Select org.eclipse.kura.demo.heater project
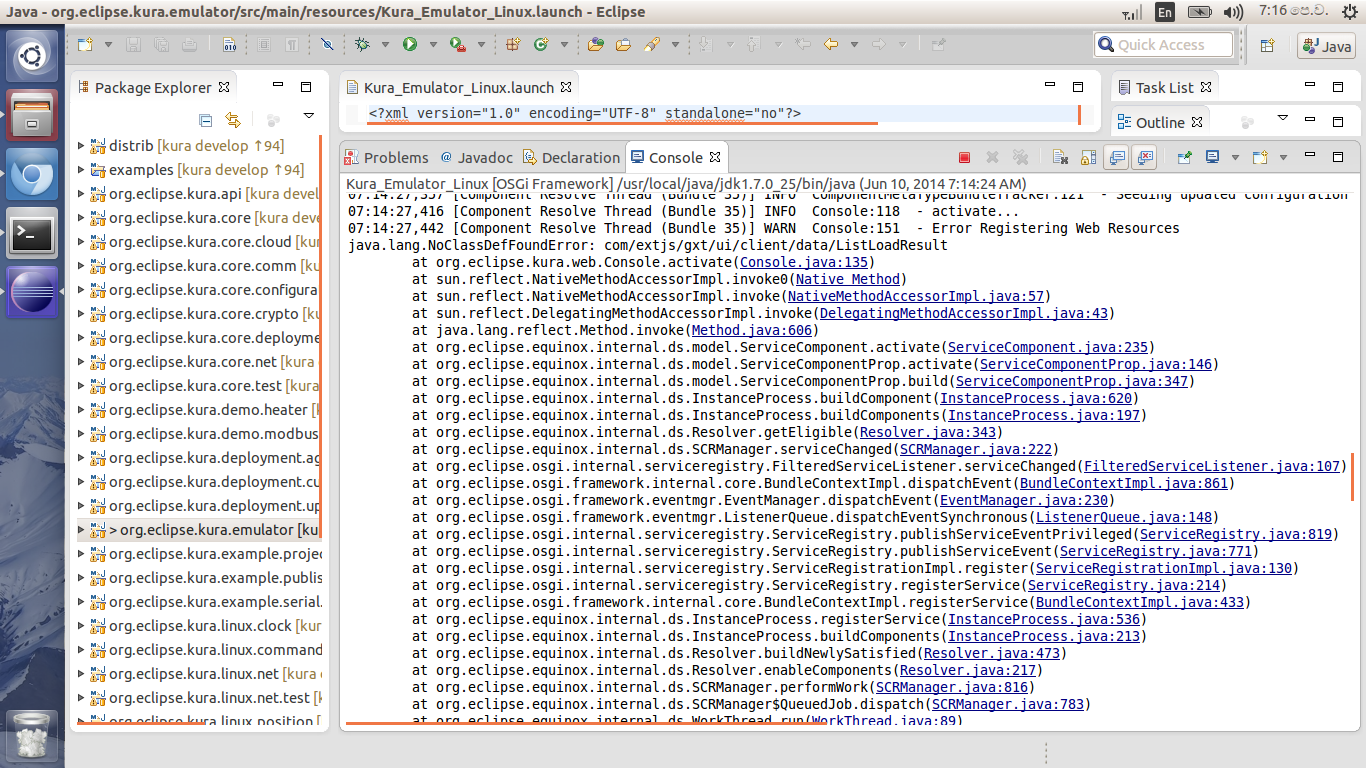The width and height of the screenshot is (1366, 768). (x=205, y=410)
